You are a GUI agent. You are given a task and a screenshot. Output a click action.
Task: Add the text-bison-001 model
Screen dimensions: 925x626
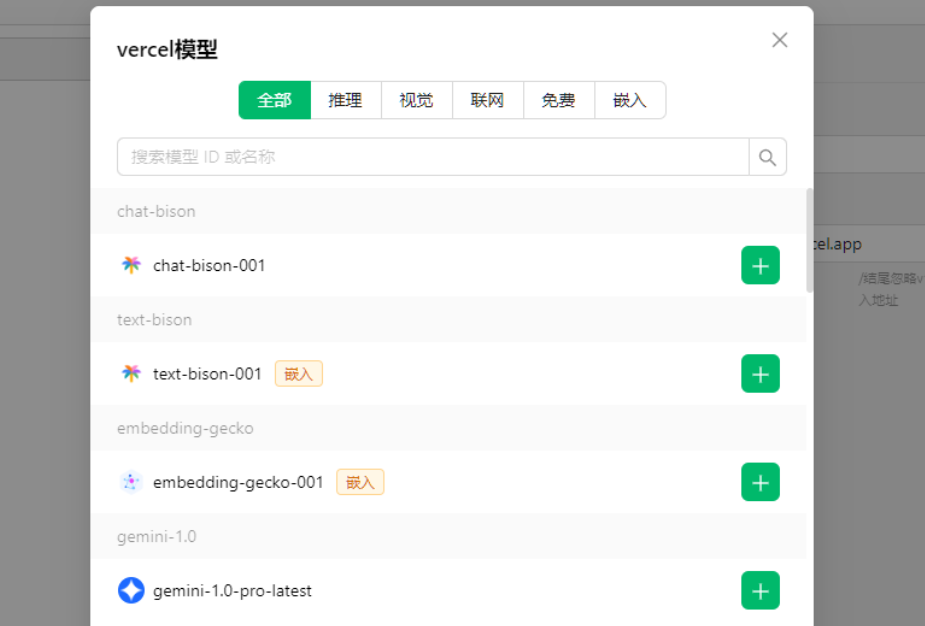(x=760, y=374)
